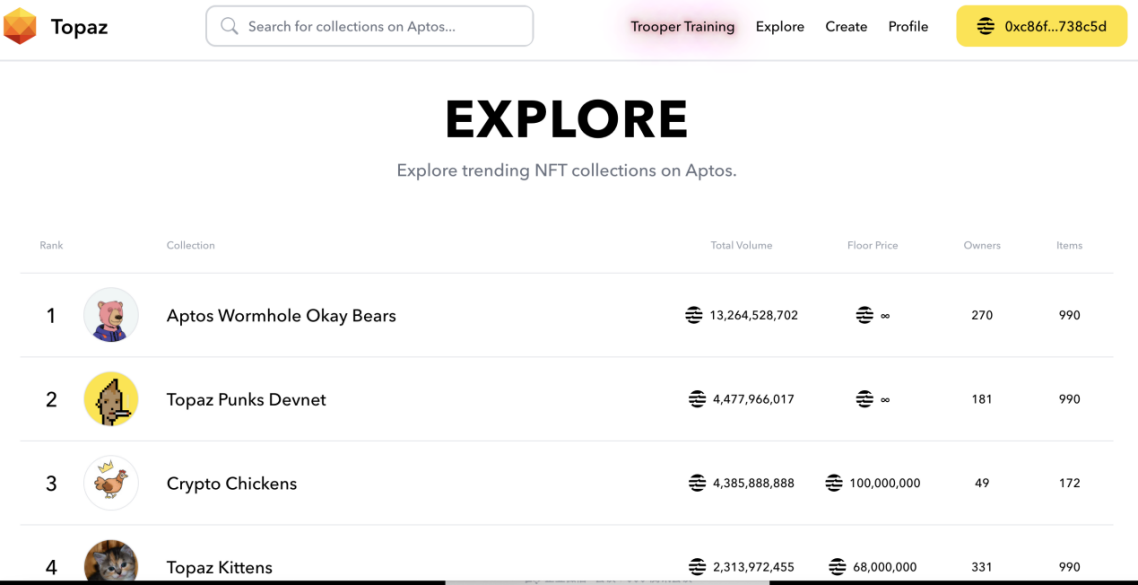Click the wallet address 0xc86f...738c5d button
The width and height of the screenshot is (1138, 585).
(x=1041, y=26)
